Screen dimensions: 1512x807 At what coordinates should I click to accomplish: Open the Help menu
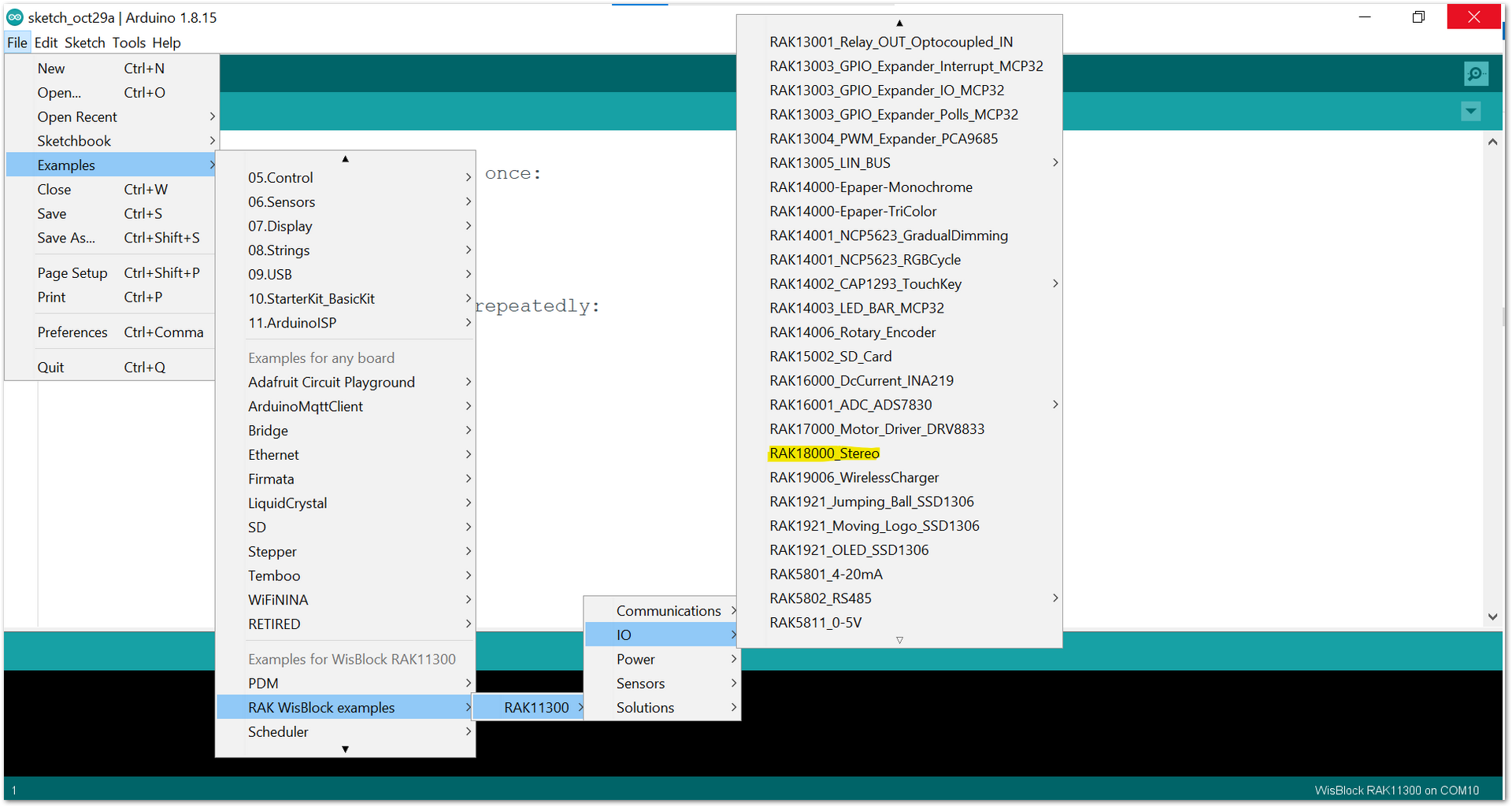166,43
